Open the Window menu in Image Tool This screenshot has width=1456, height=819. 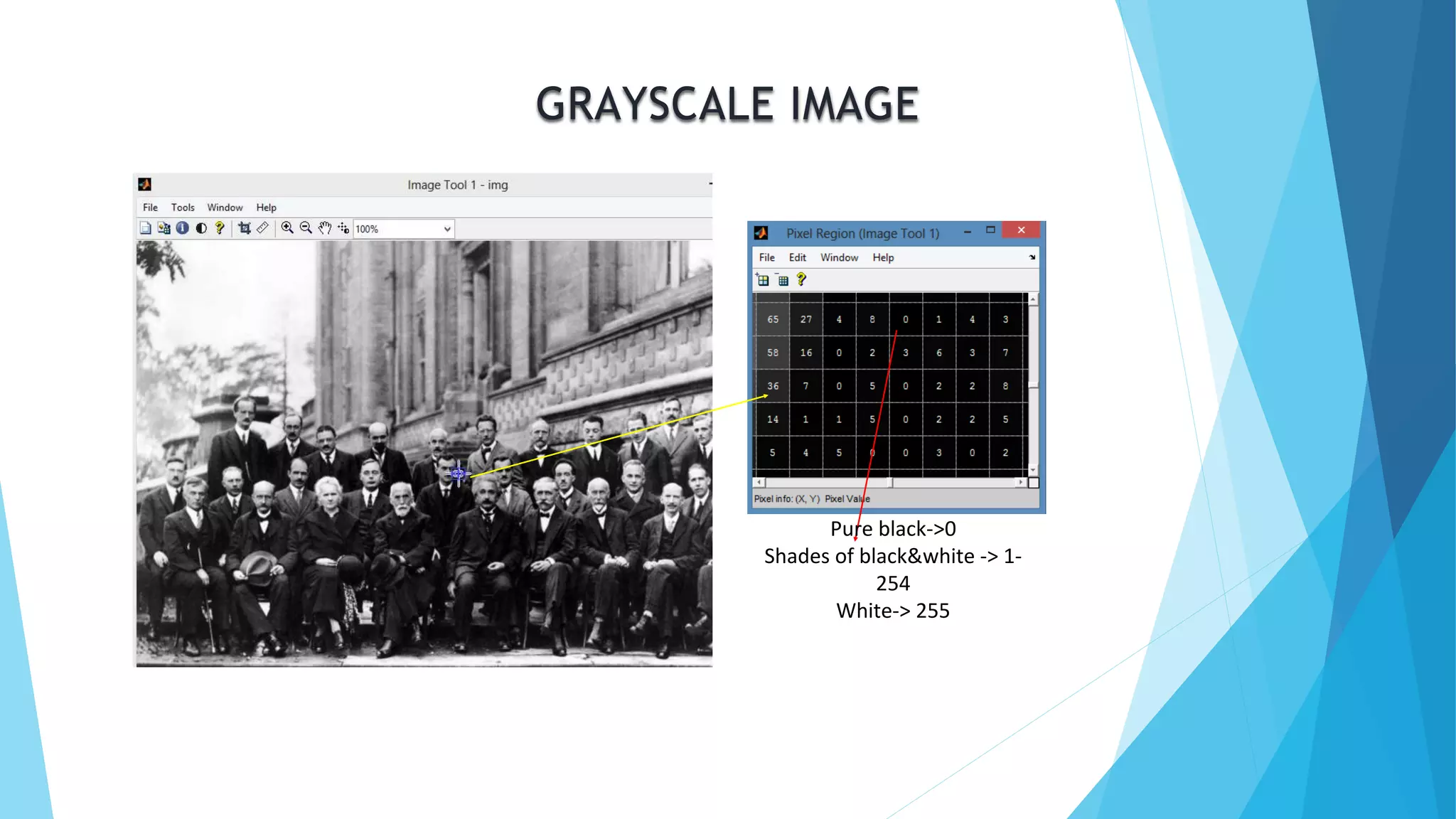[x=225, y=208]
